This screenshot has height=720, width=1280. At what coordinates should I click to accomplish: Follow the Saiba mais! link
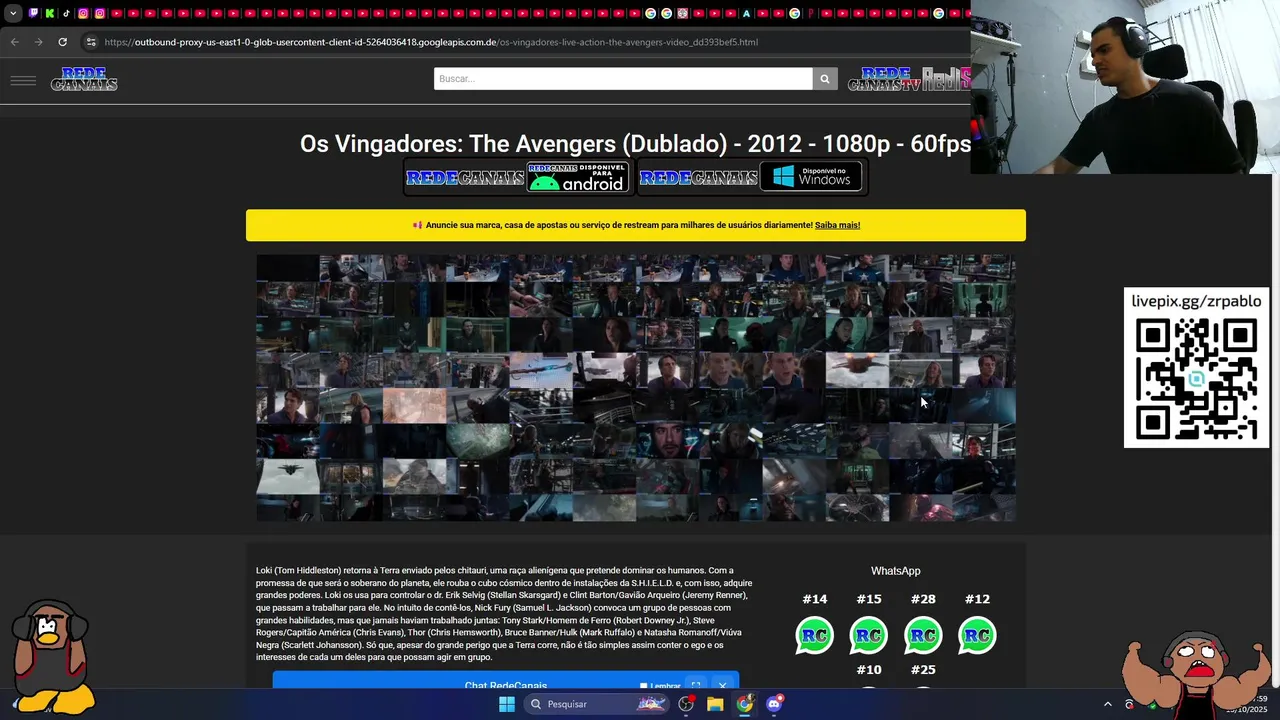[x=837, y=225]
